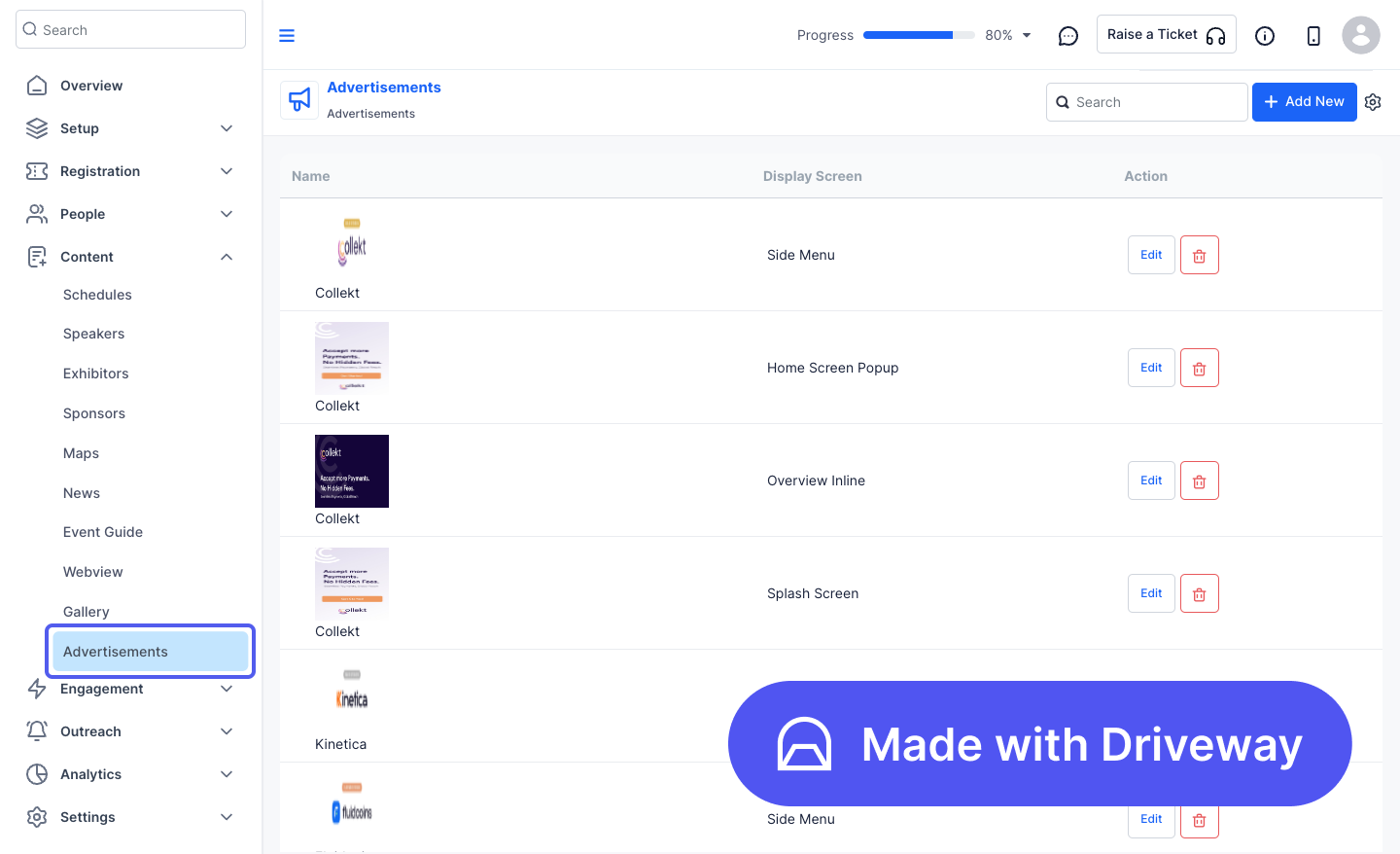Open the user profile avatar

(x=1361, y=35)
